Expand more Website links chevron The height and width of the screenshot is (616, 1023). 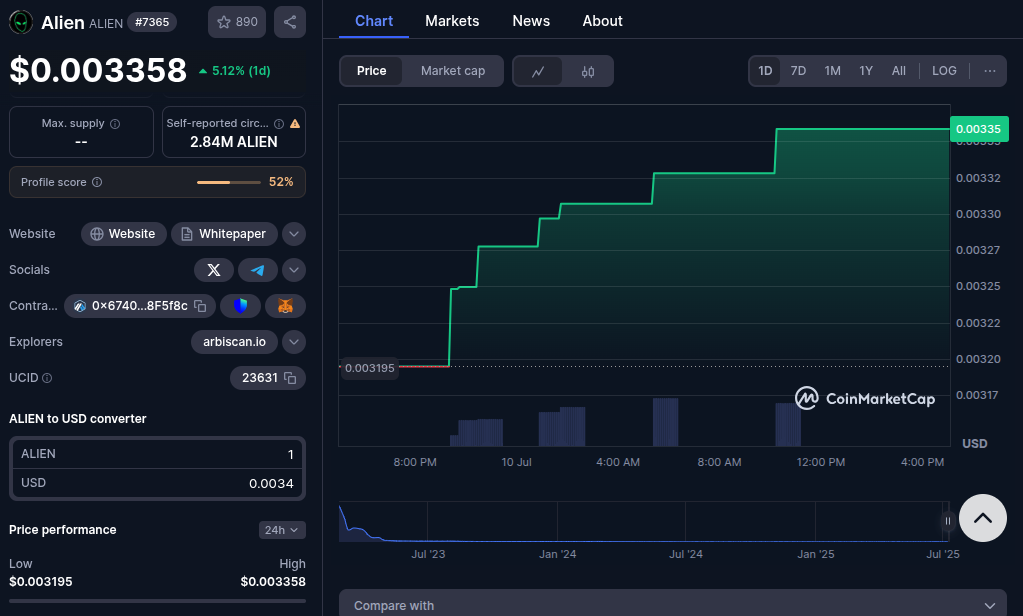tap(294, 234)
